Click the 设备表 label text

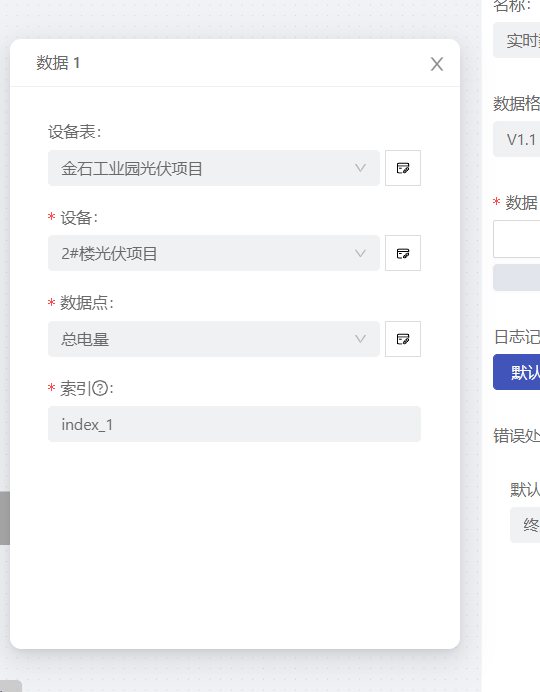pyautogui.click(x=75, y=132)
